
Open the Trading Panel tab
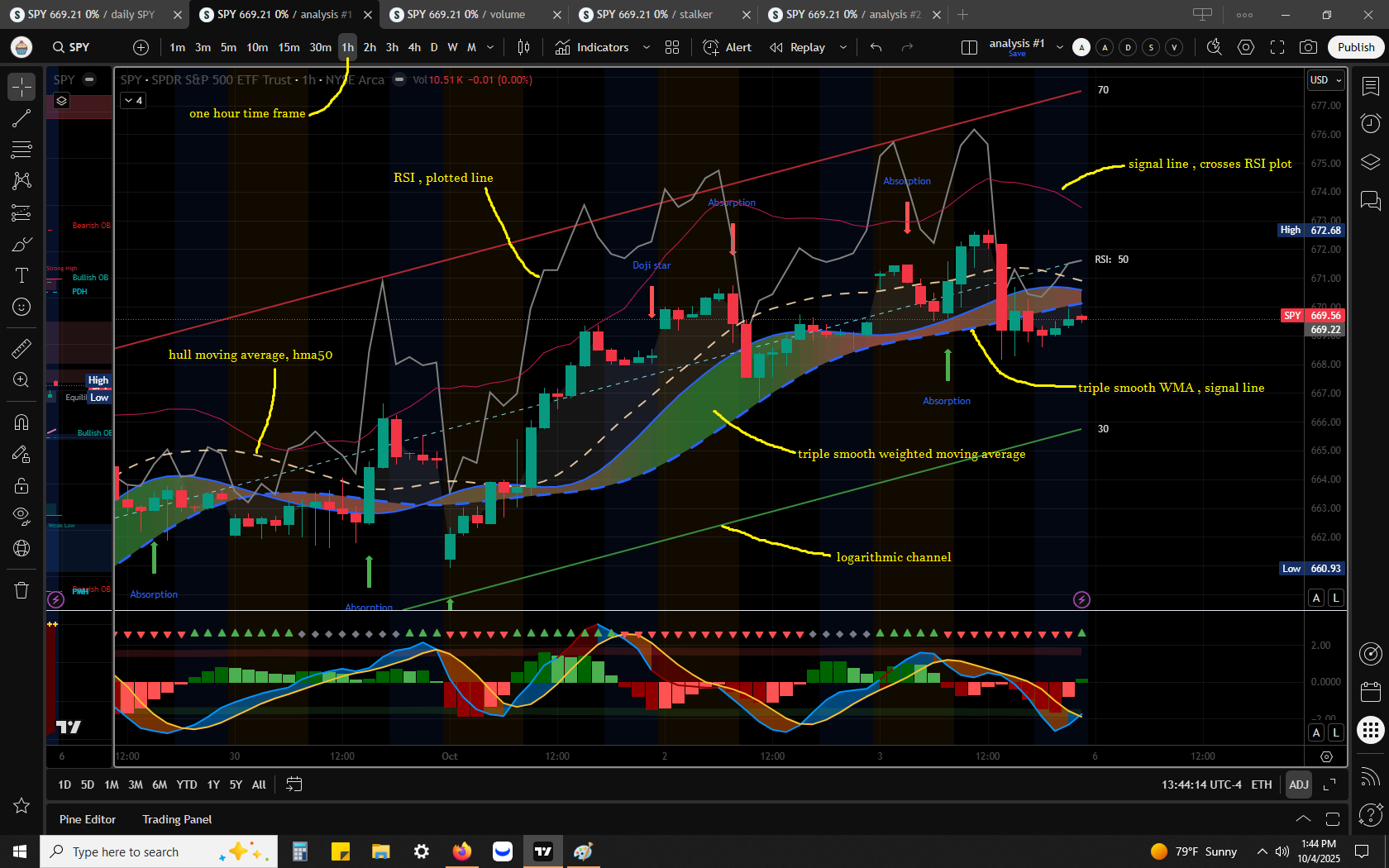[x=177, y=819]
